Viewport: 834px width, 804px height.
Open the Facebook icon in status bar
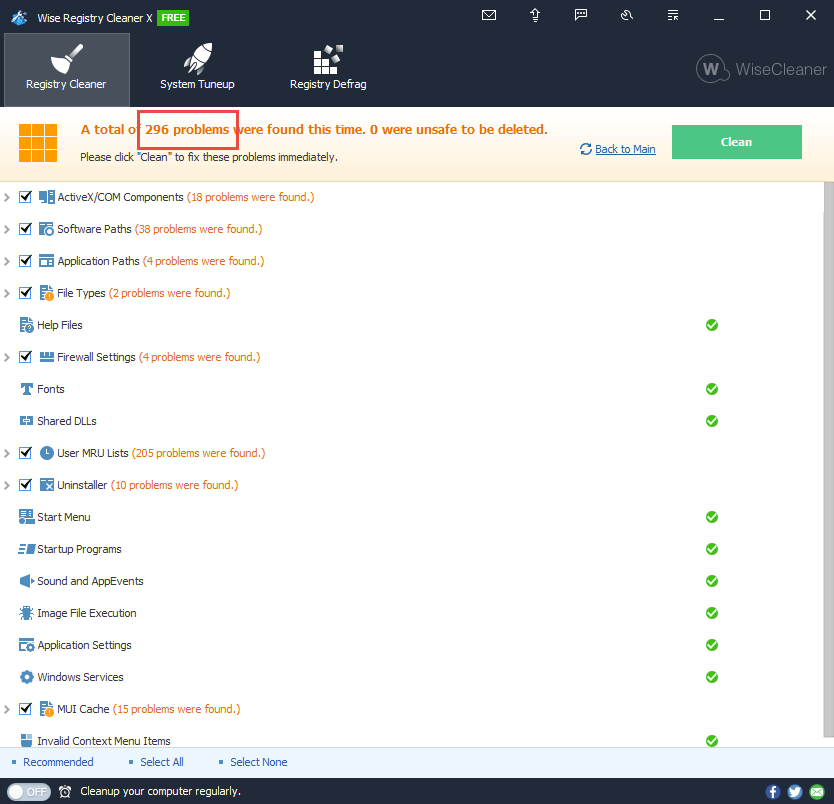(x=773, y=792)
